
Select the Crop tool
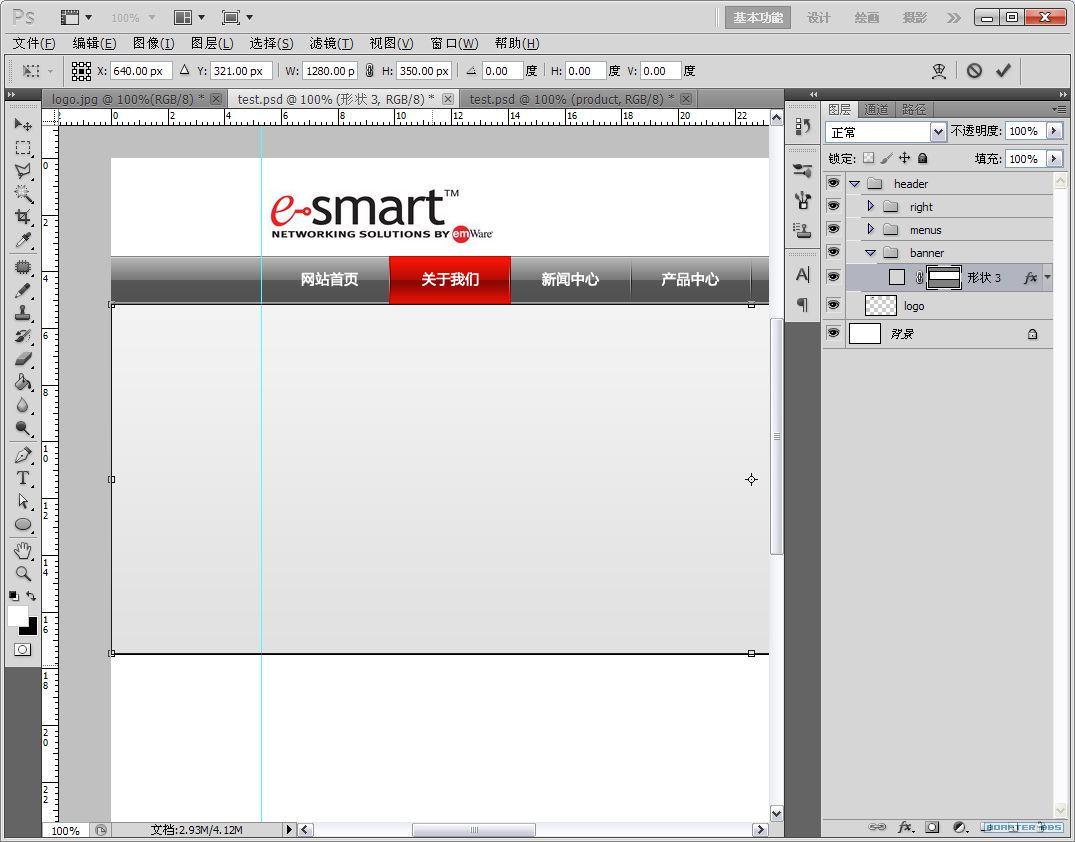[x=23, y=217]
